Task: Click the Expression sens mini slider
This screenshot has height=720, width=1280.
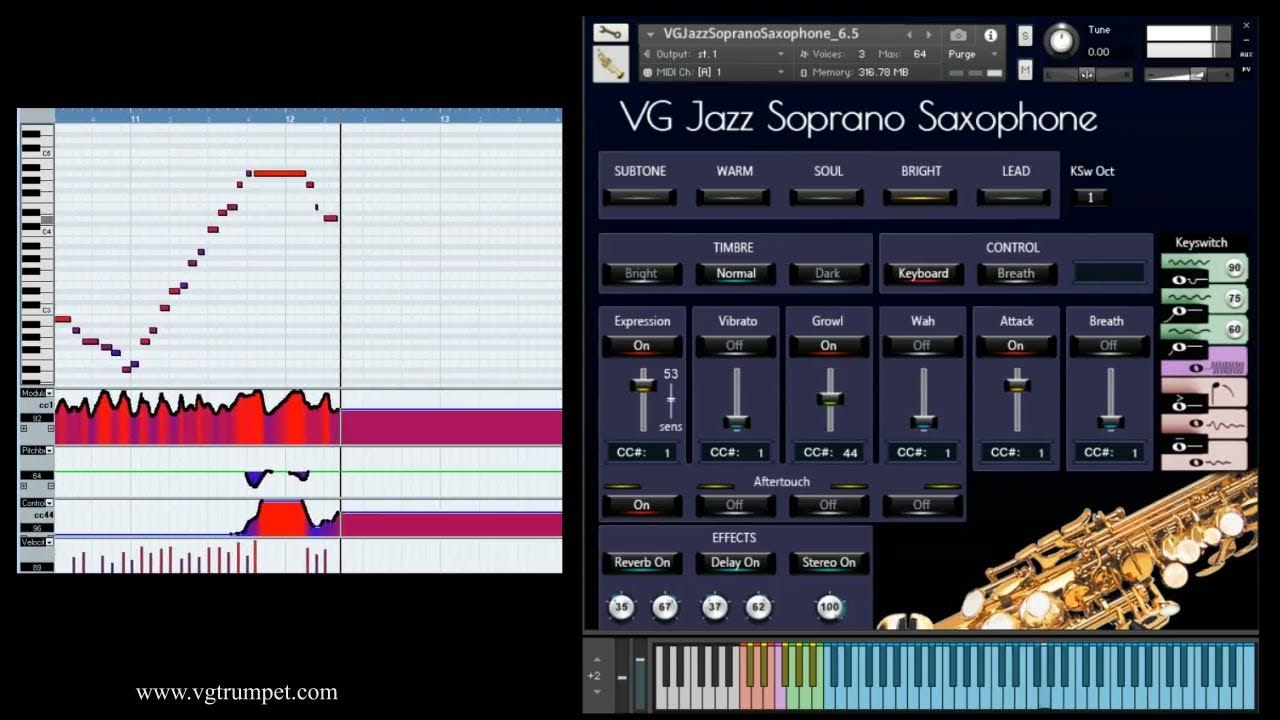Action: (671, 401)
